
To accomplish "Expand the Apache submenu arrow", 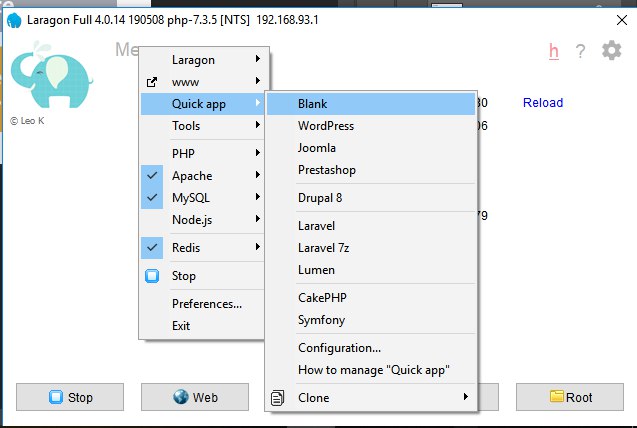I will pos(258,175).
